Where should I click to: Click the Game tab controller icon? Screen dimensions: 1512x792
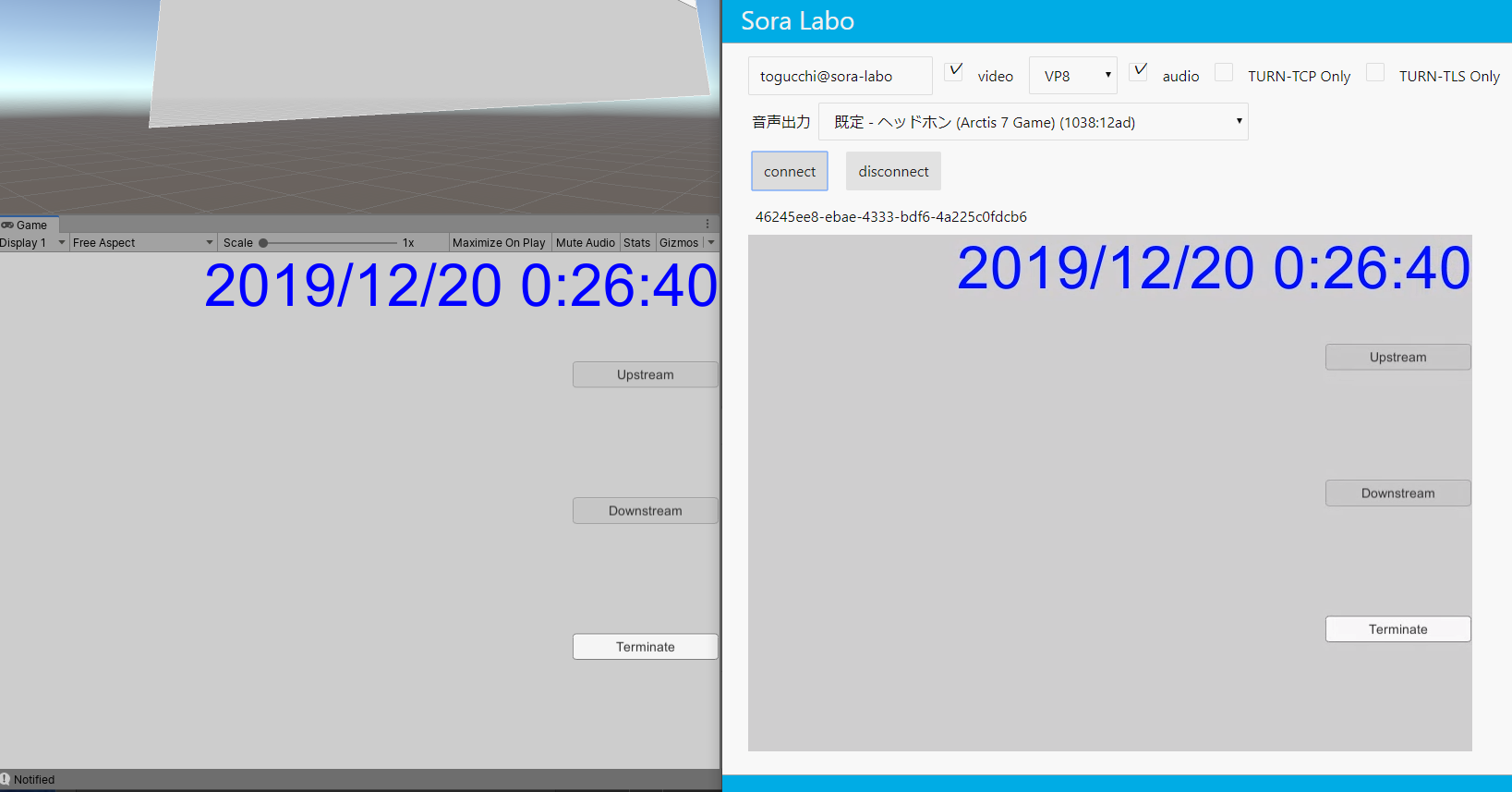tap(7, 225)
